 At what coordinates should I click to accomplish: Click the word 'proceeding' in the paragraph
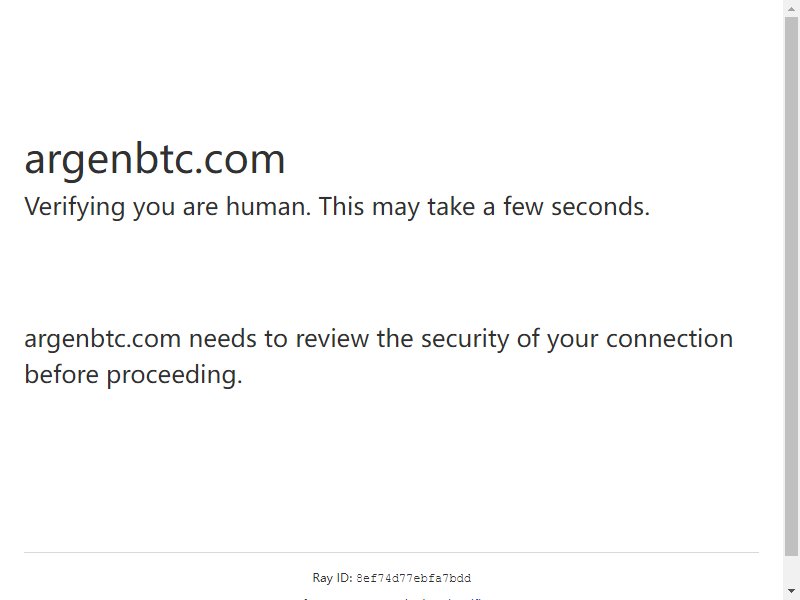pos(174,375)
